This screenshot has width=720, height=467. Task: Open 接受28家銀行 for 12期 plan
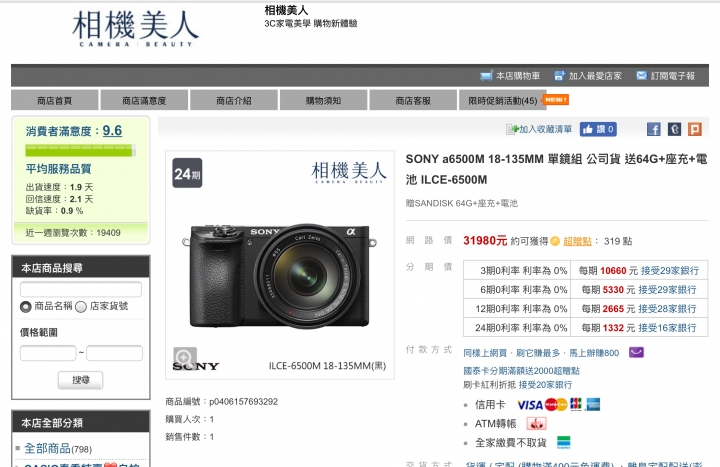(667, 309)
